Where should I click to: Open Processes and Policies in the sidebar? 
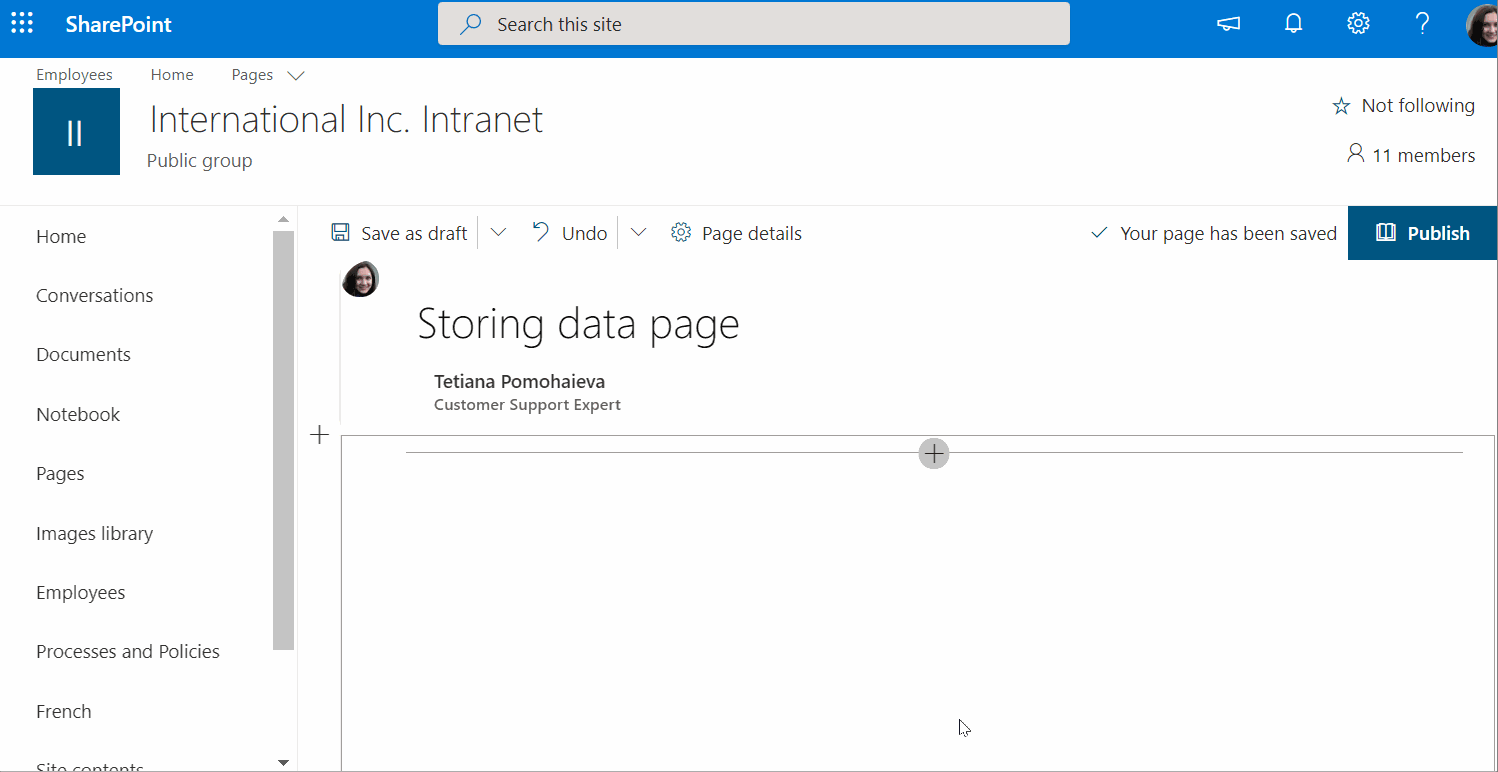(127, 651)
